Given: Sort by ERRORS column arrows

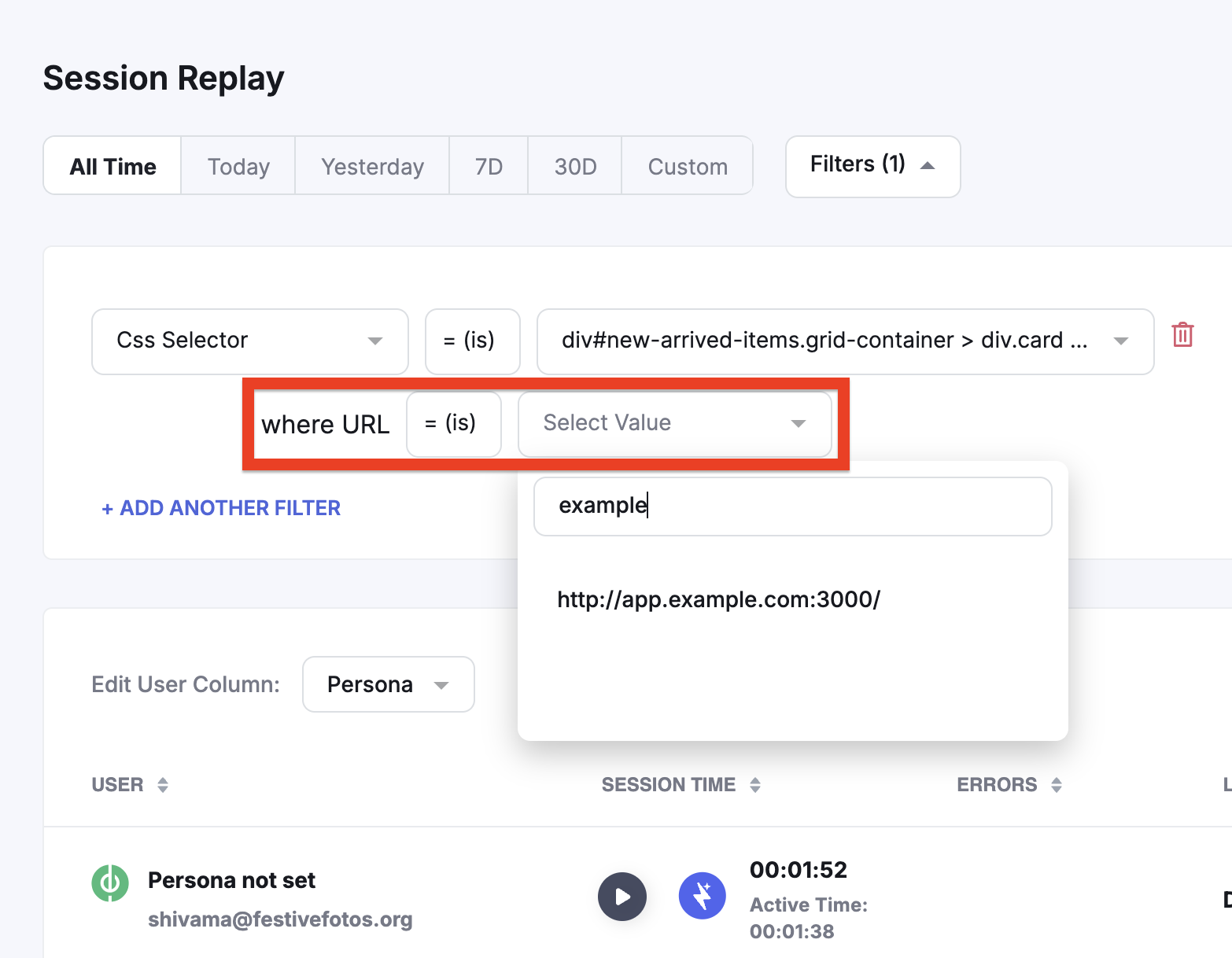Looking at the screenshot, I should [x=1057, y=785].
